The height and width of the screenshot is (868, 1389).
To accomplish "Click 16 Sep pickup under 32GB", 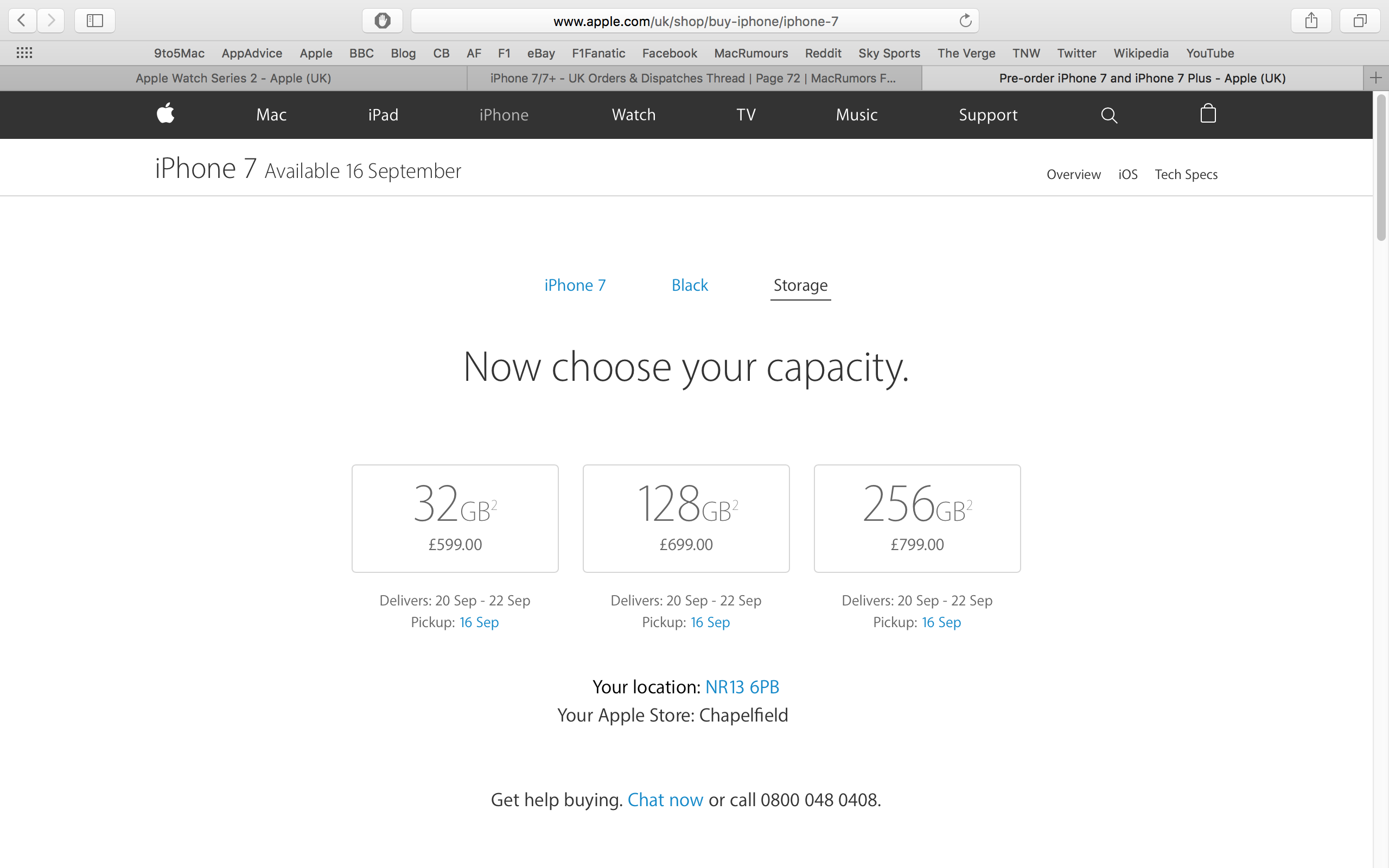I will pos(479,622).
